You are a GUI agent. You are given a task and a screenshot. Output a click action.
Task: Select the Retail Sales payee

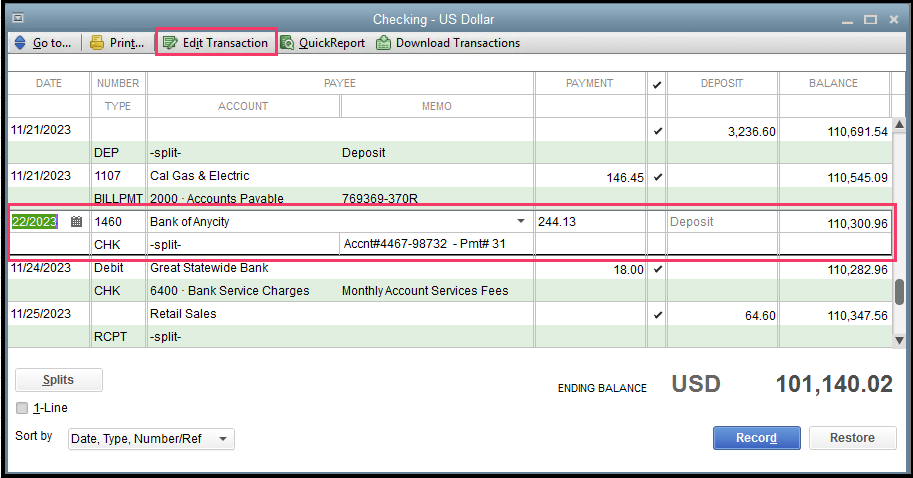click(183, 314)
